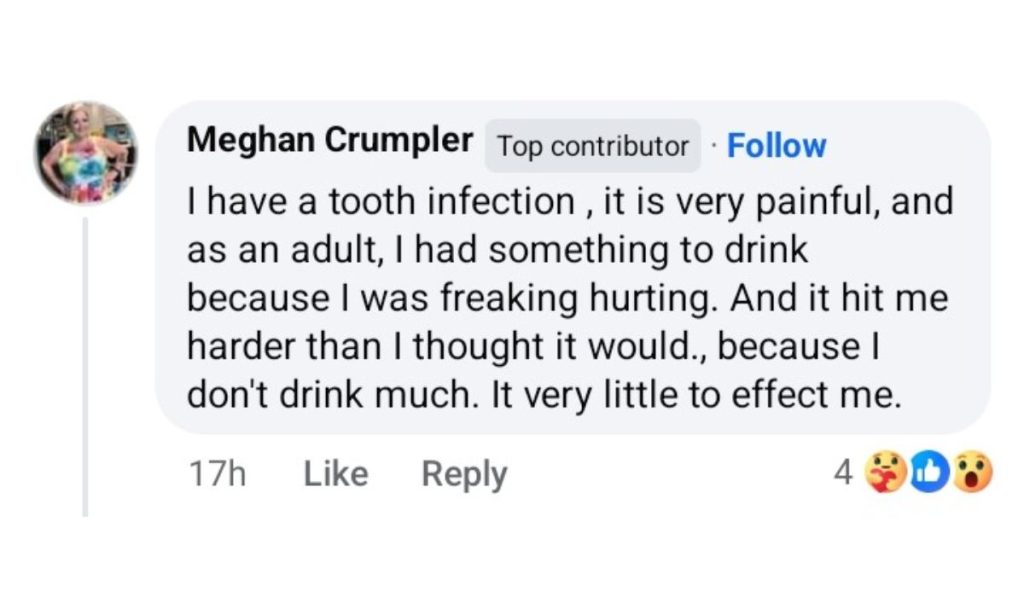The height and width of the screenshot is (597, 1024).
Task: Click the line starting 'I have a tooth infection'
Action: [570, 202]
